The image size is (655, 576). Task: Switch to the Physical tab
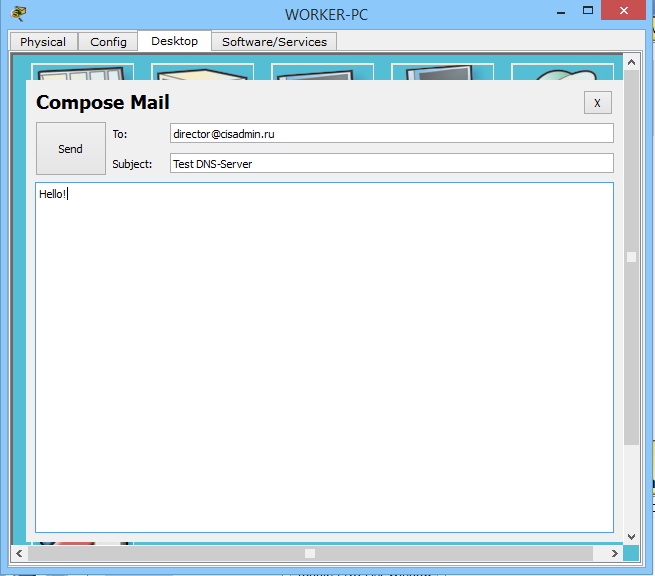tap(43, 42)
